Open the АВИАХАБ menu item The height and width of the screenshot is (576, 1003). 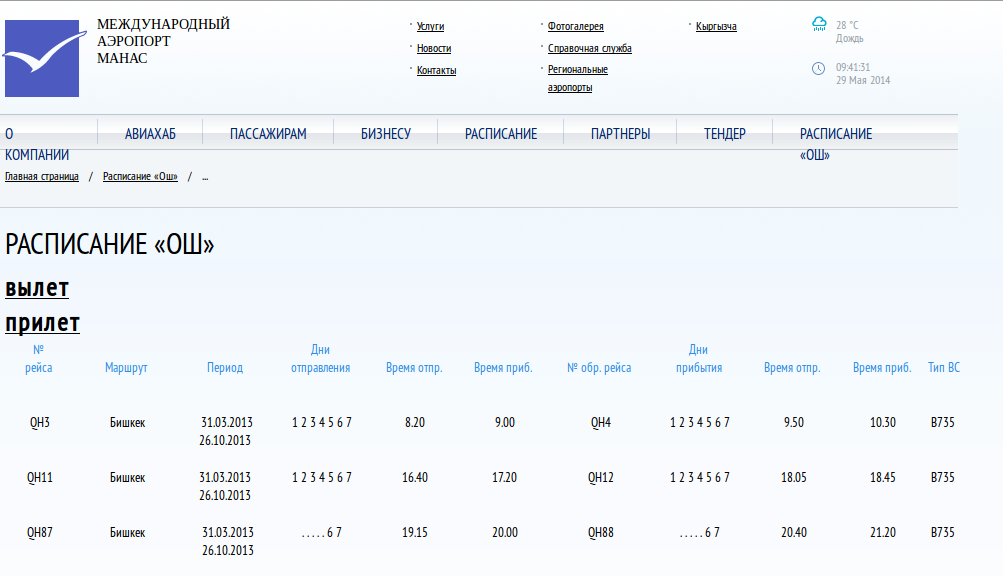click(150, 134)
